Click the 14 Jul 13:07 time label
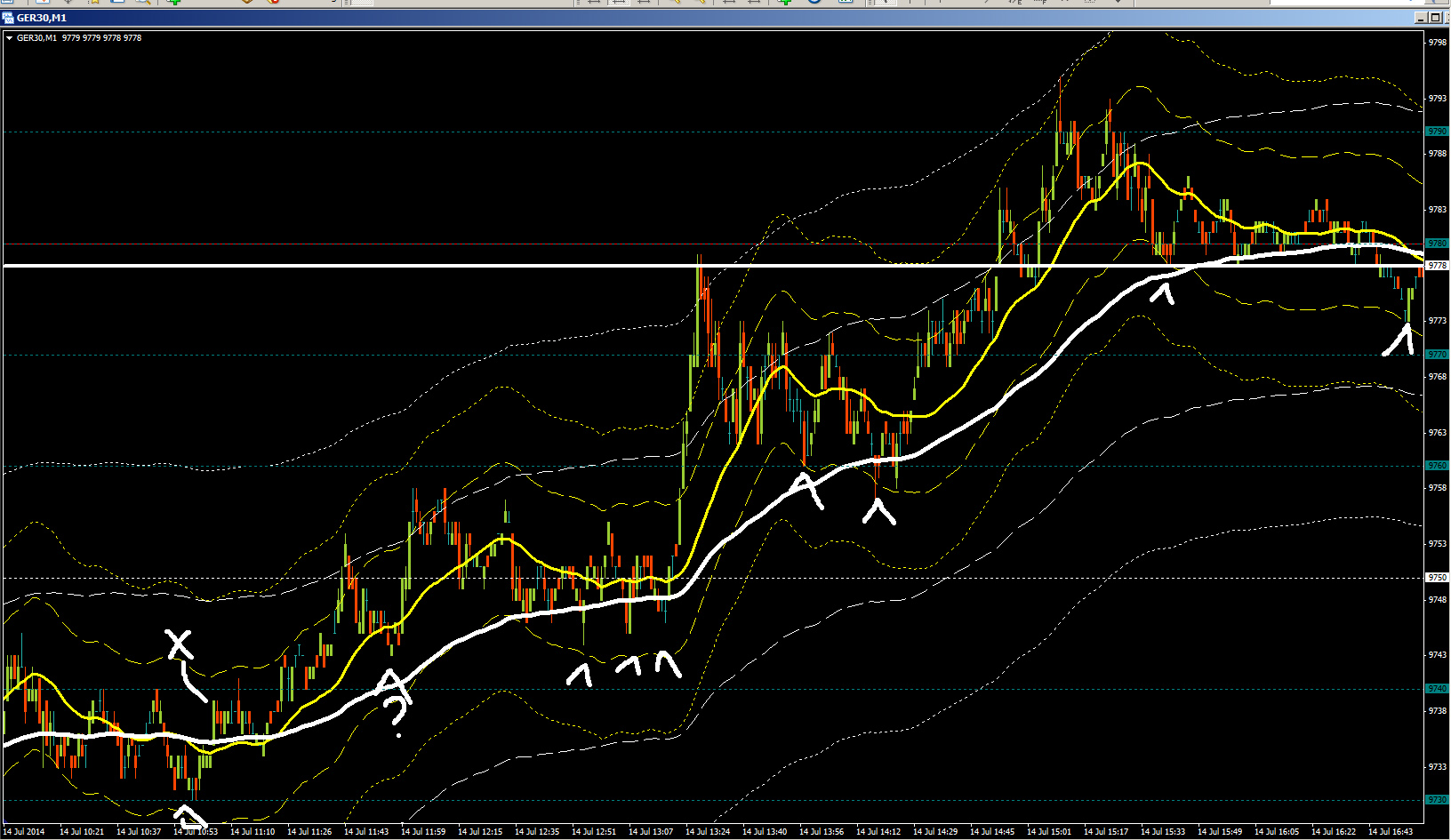This screenshot has height=840, width=1451. [x=651, y=832]
